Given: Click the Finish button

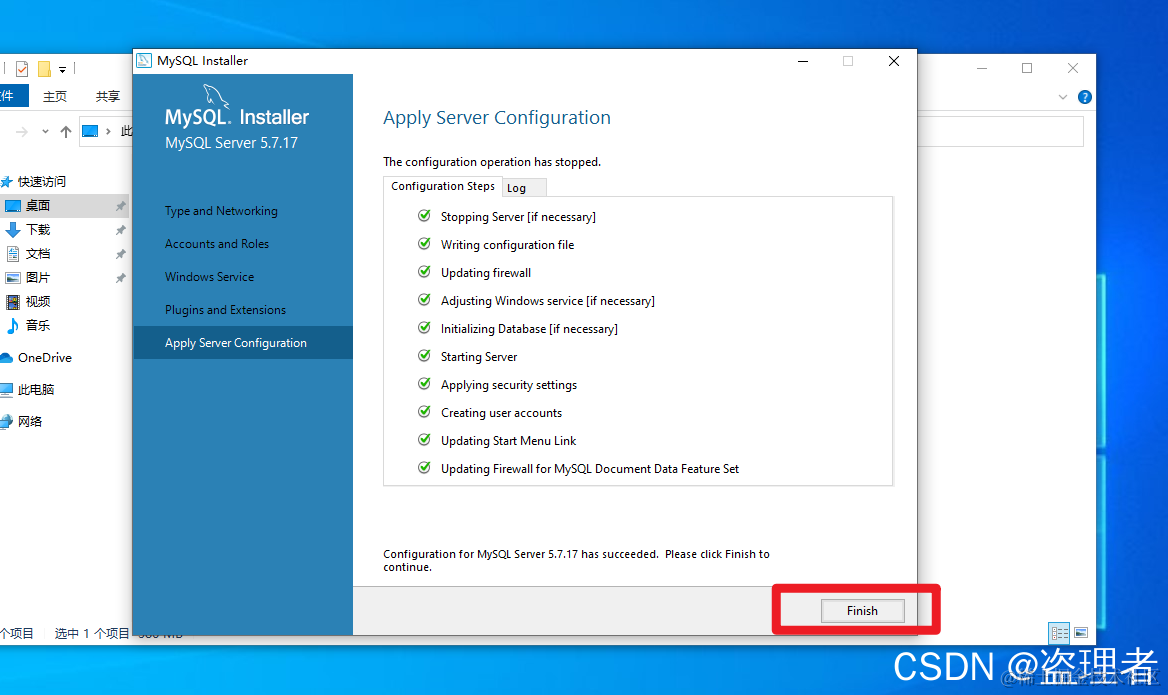Looking at the screenshot, I should (x=863, y=611).
